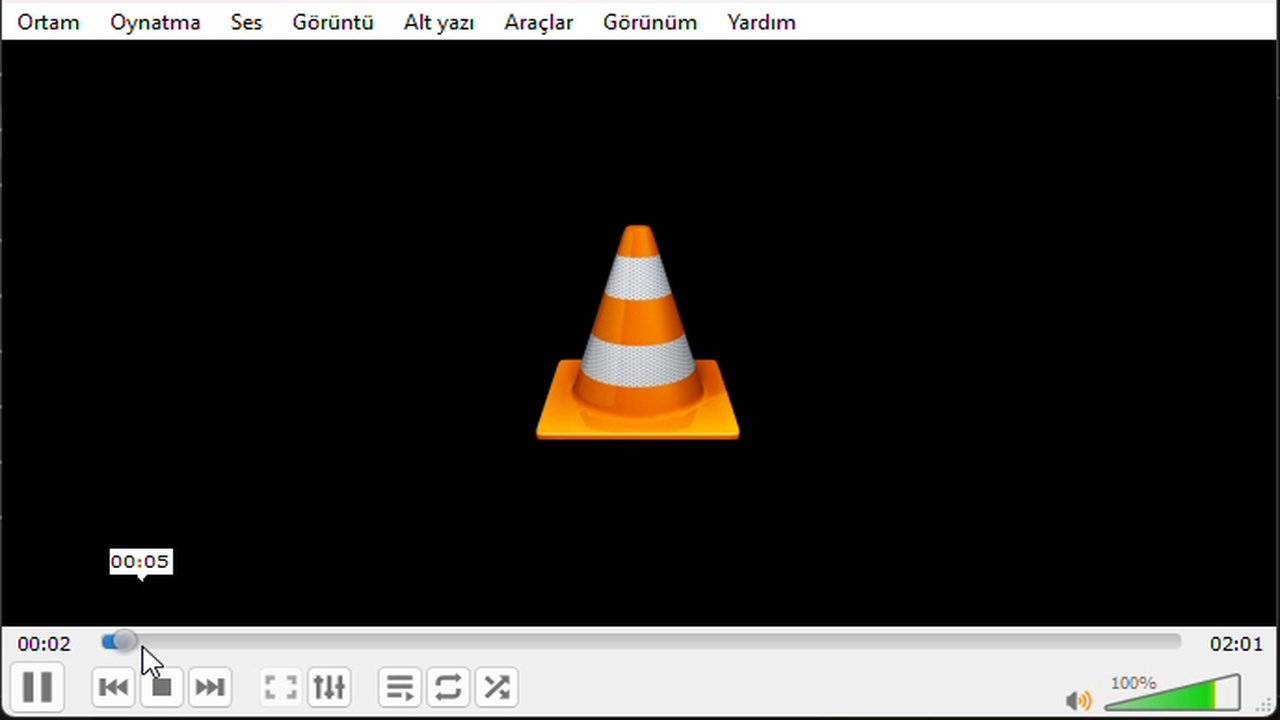Stop the video playback
This screenshot has width=1280, height=720.
pyautogui.click(x=161, y=687)
